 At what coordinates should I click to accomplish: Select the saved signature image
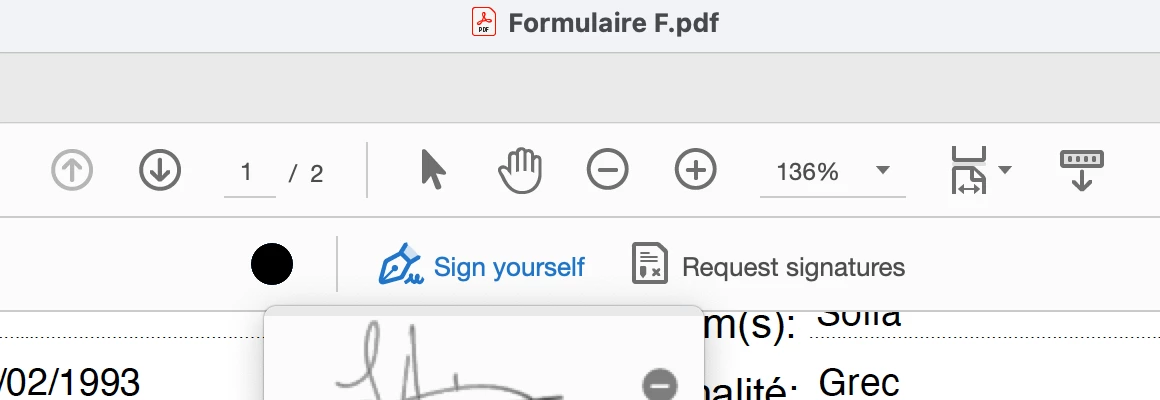pyautogui.click(x=451, y=360)
